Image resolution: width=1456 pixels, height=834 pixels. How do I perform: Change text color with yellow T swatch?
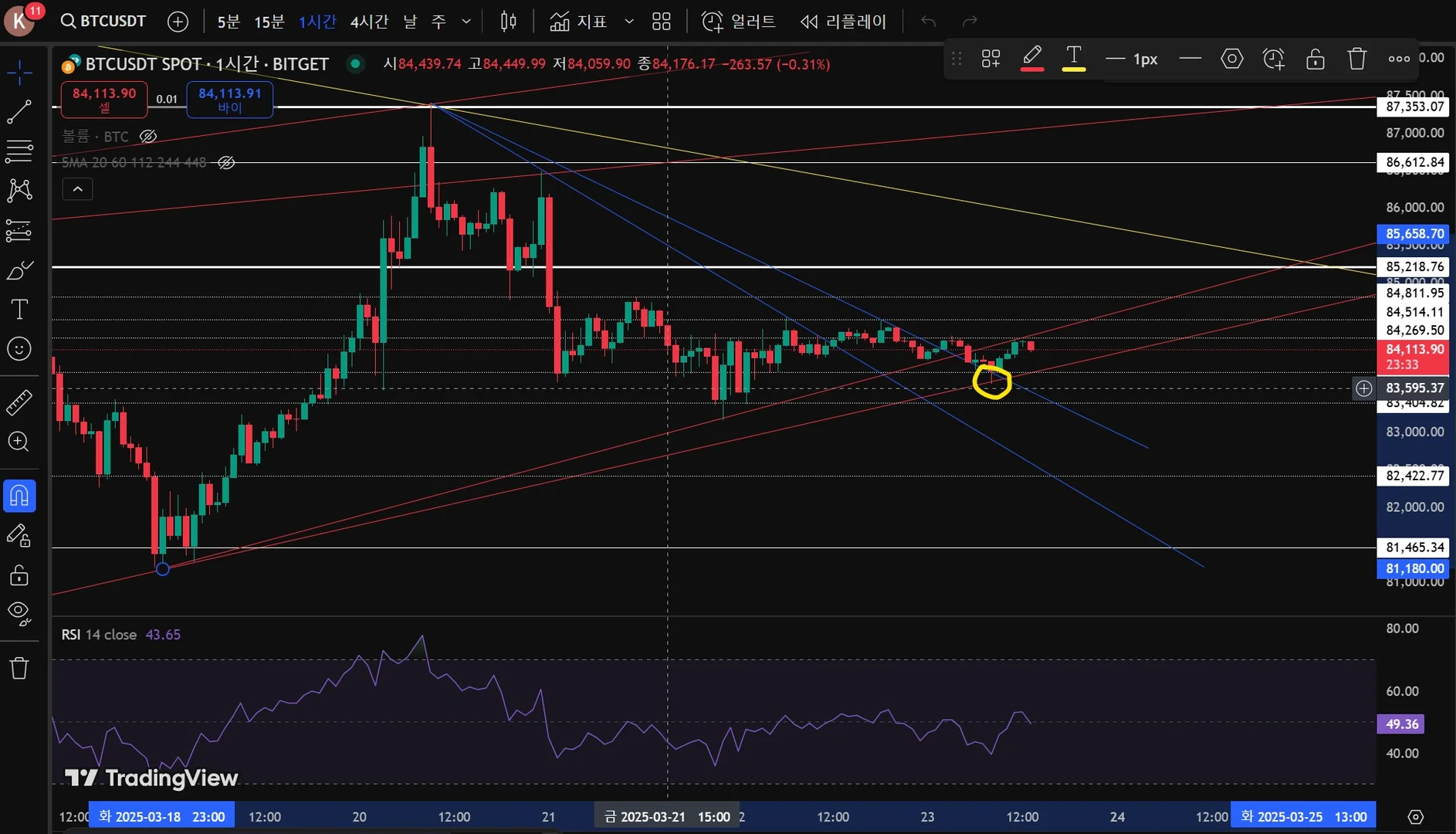click(x=1073, y=59)
